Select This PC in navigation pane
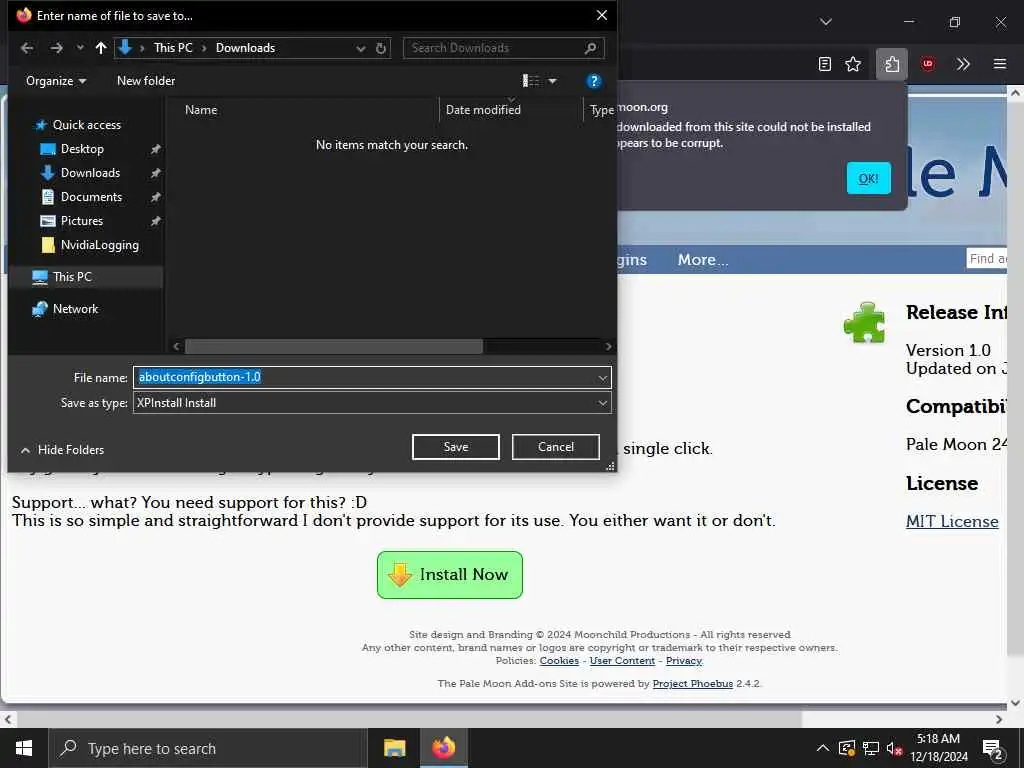1024x768 pixels. [72, 277]
